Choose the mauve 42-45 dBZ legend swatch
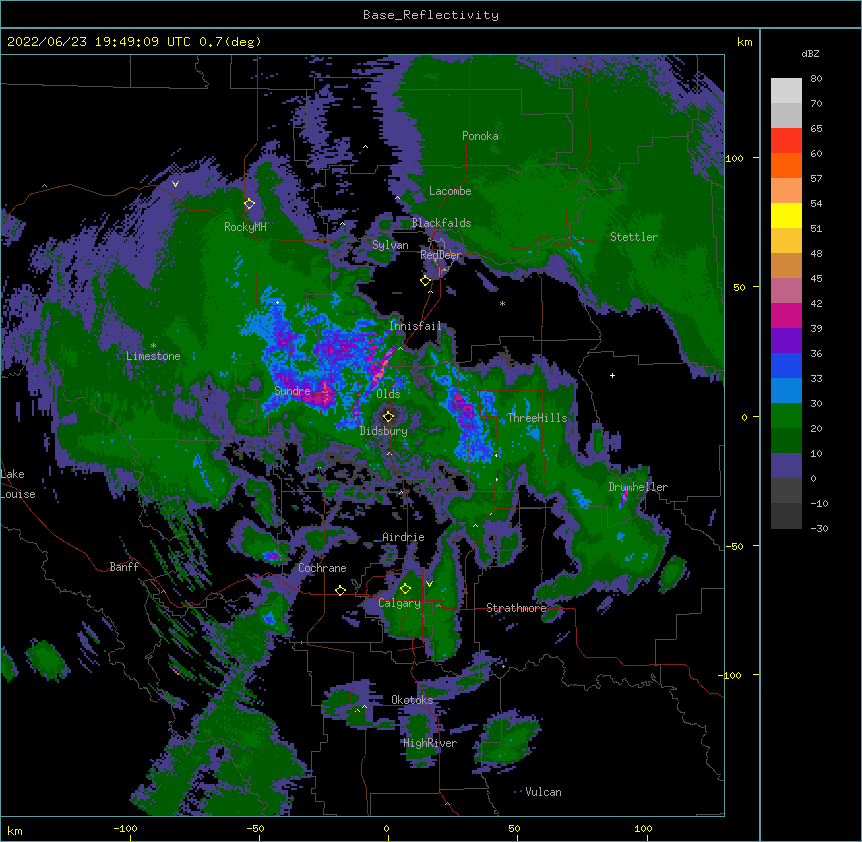This screenshot has height=842, width=862. (786, 291)
